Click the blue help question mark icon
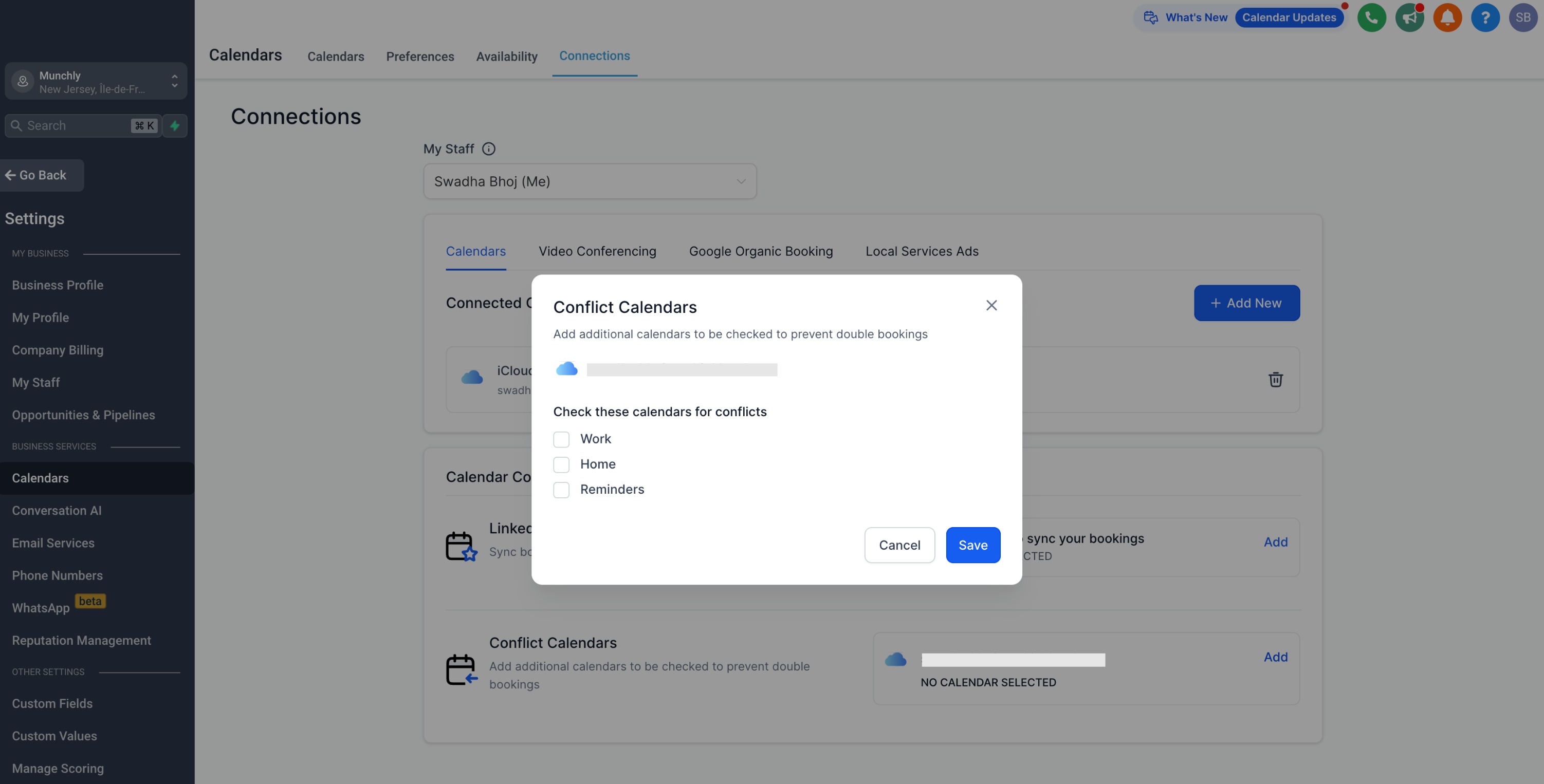This screenshot has height=784, width=1544. 1485,17
